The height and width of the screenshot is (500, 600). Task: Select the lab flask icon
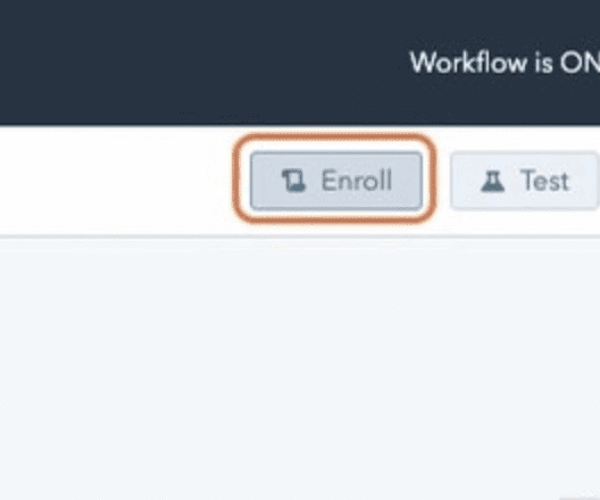click(492, 181)
